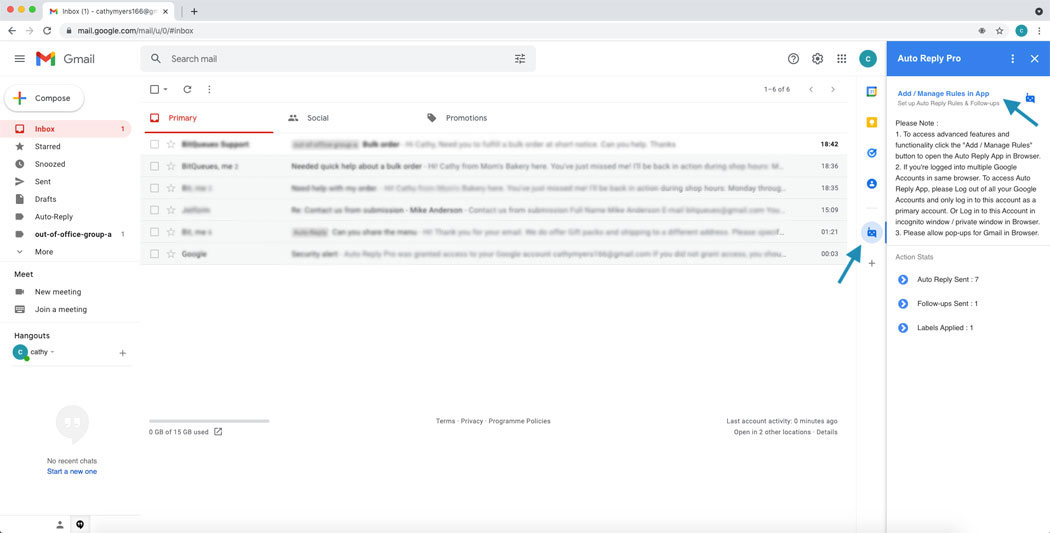Open the Google Account avatar in Gmail header
This screenshot has width=1050, height=533.
868,59
